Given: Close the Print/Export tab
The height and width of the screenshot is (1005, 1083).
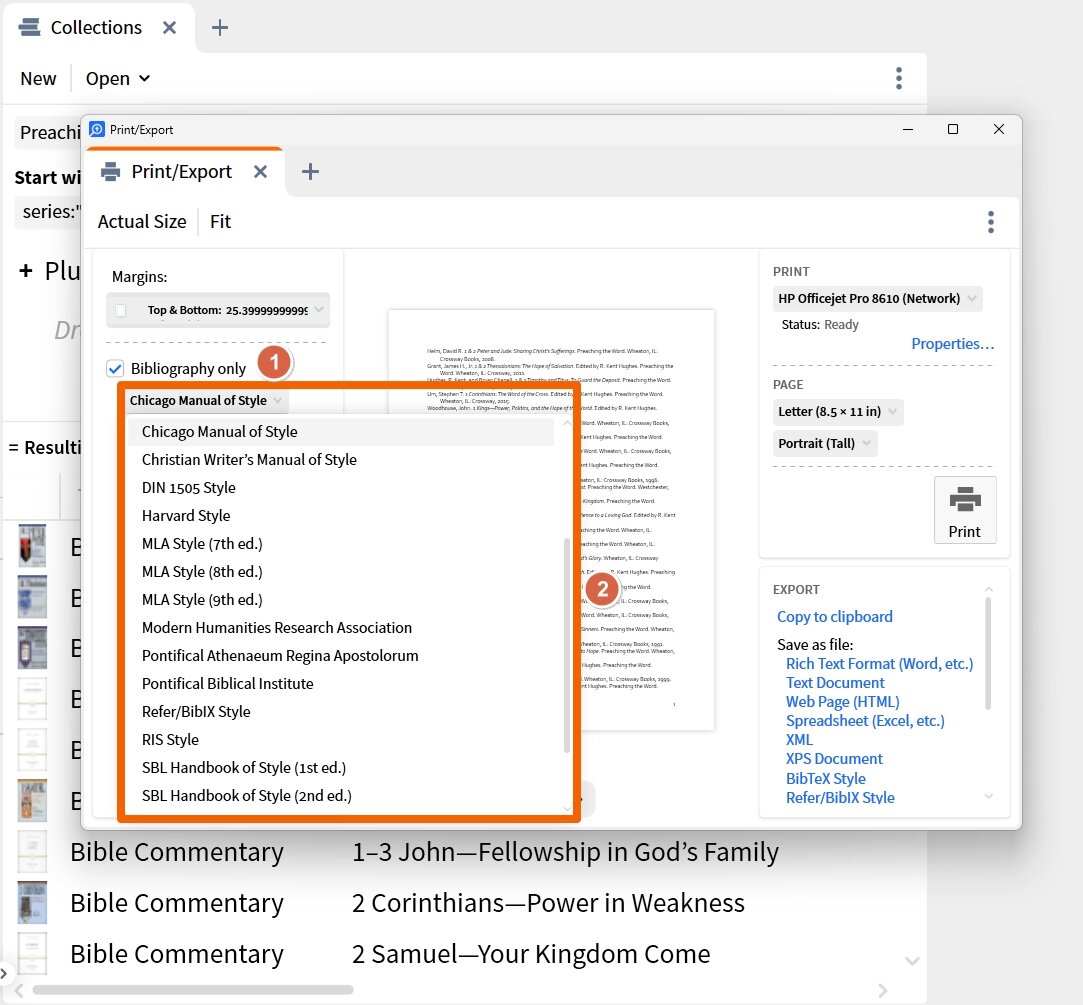Looking at the screenshot, I should pyautogui.click(x=260, y=172).
